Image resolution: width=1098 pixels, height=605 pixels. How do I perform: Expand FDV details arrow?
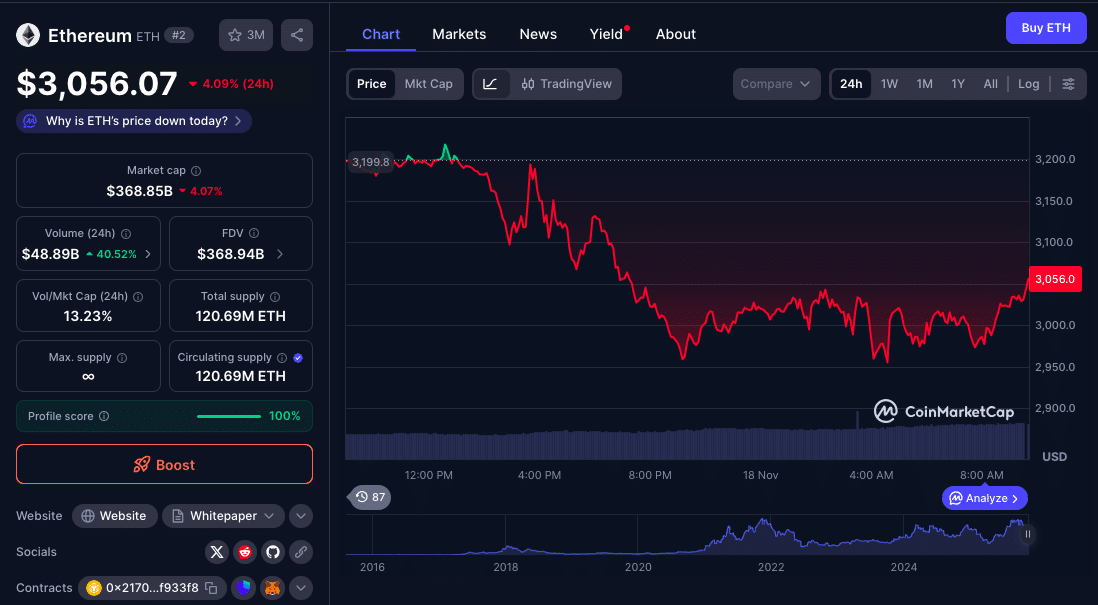click(280, 254)
